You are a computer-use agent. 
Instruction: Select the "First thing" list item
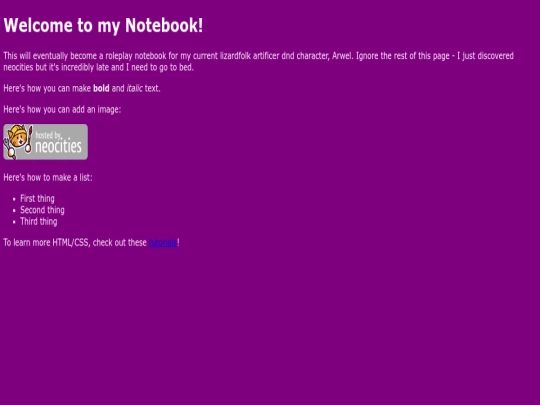tap(37, 199)
